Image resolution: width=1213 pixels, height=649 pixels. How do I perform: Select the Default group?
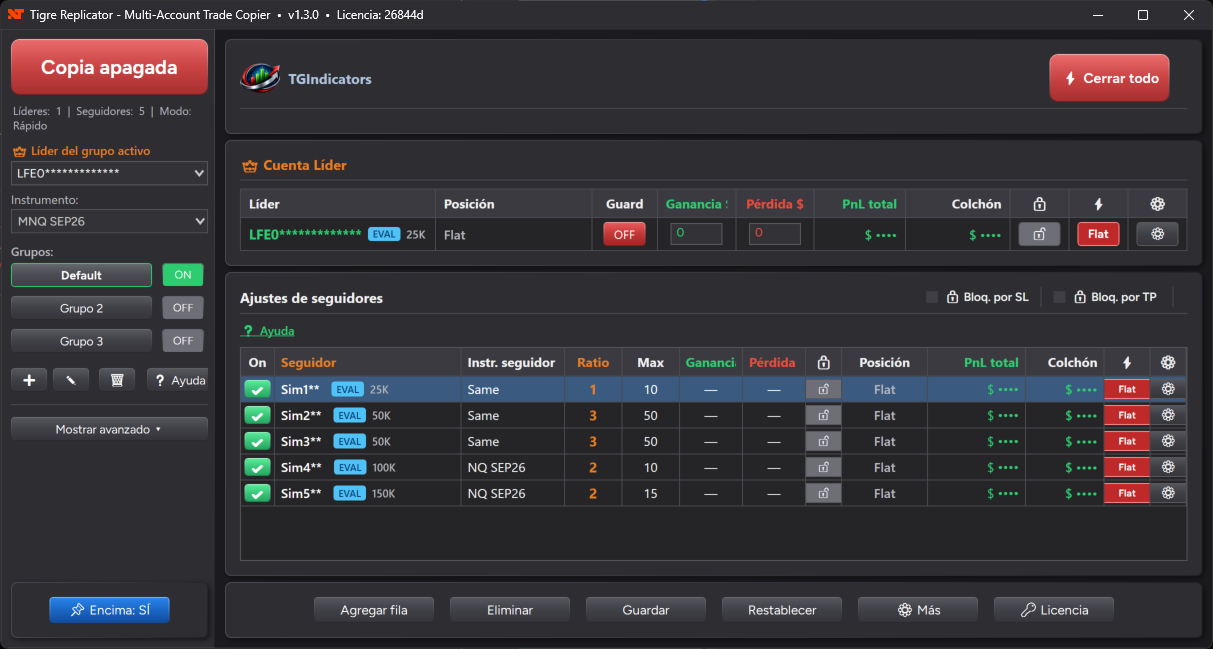(81, 275)
